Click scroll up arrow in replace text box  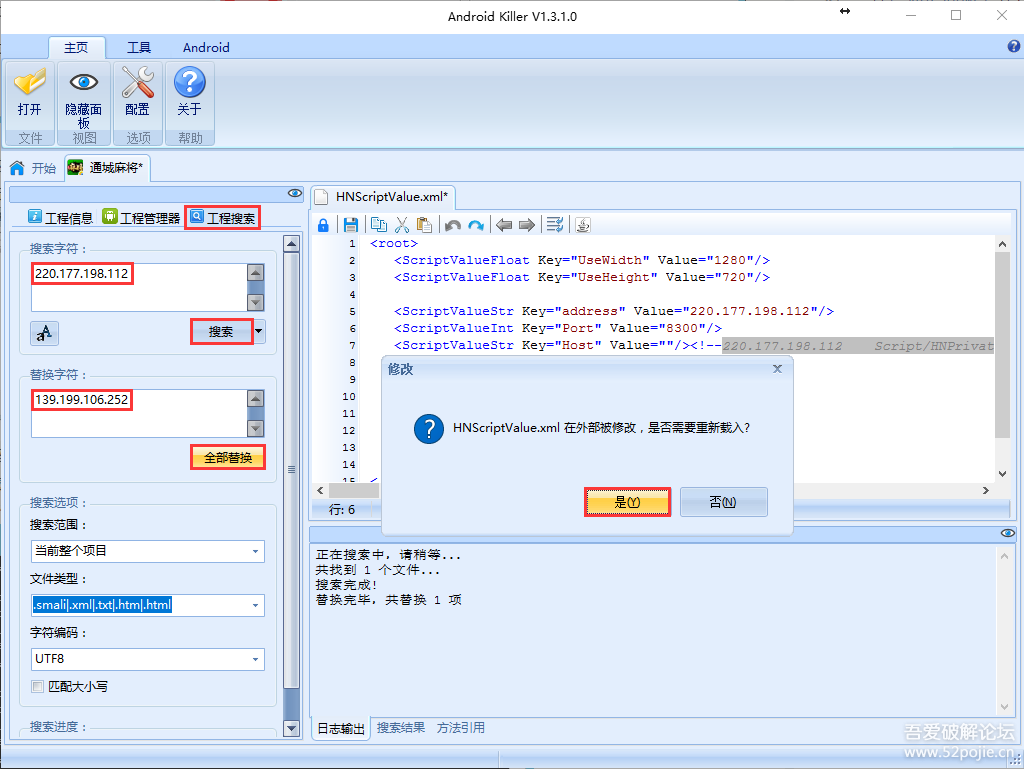256,398
